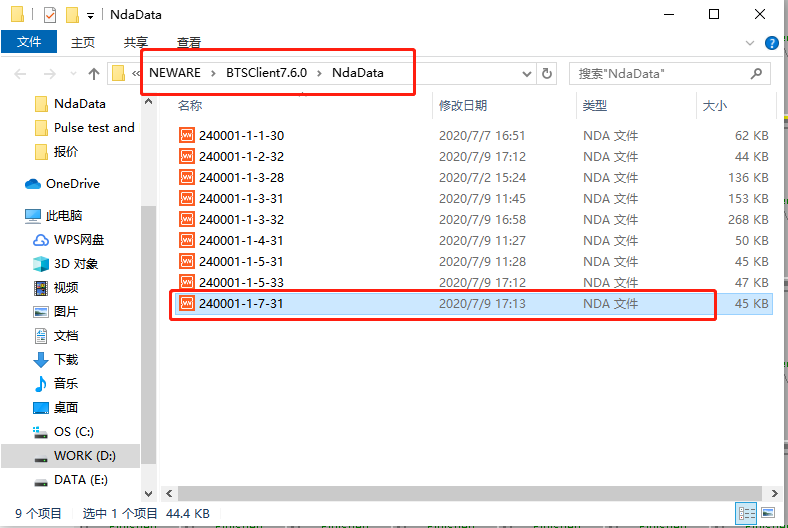Click horizontal scrollbar right arrow

coord(774,493)
